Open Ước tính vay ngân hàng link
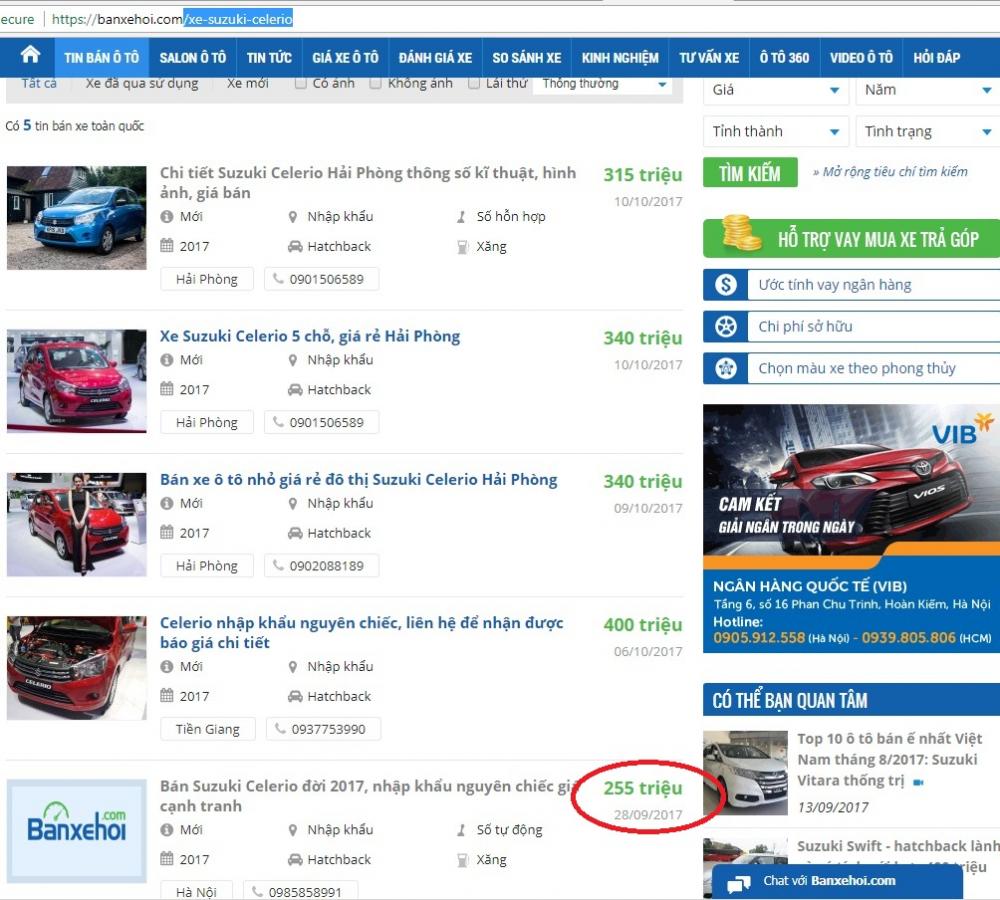 point(835,284)
